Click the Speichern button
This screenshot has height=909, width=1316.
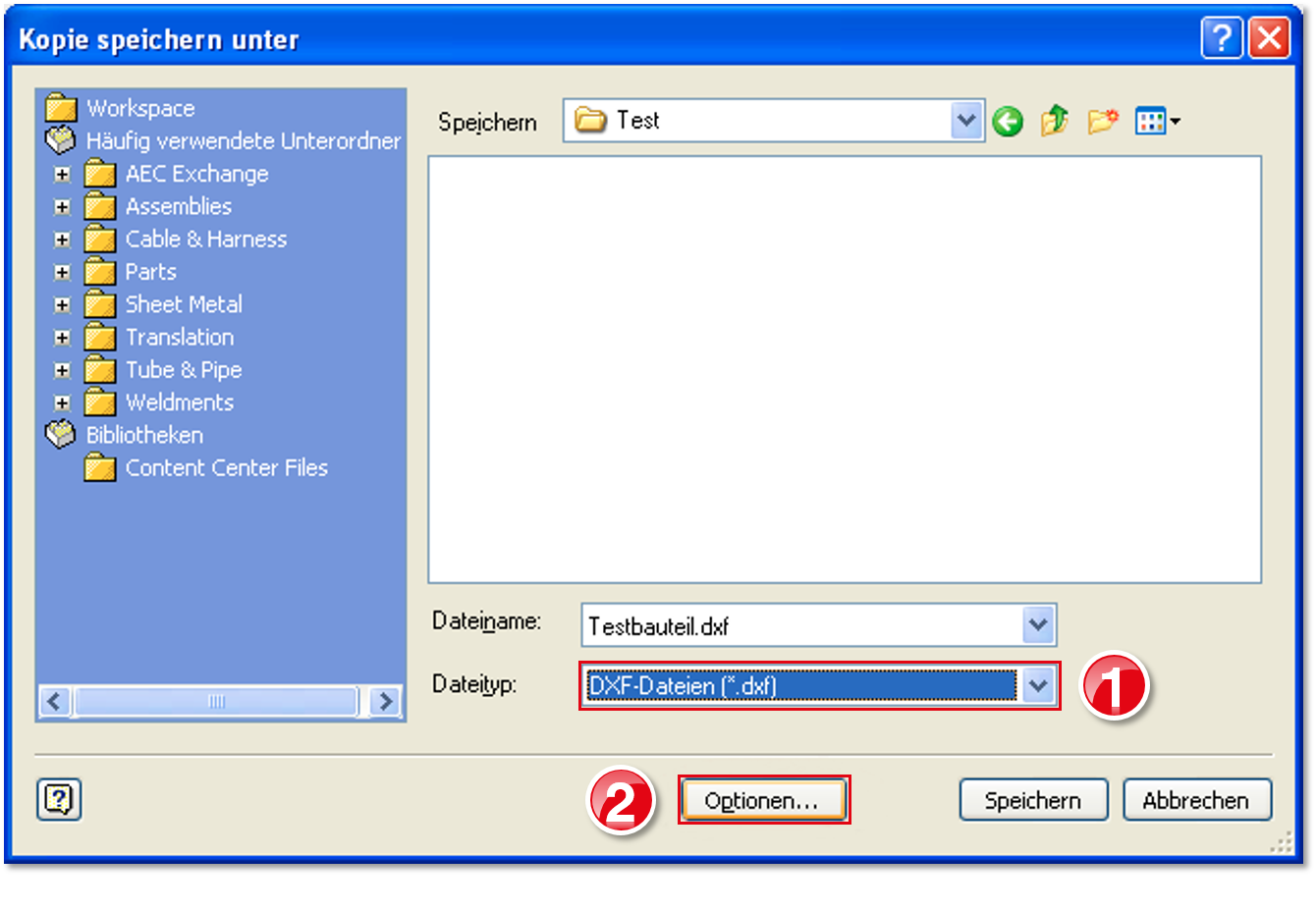[x=1032, y=800]
